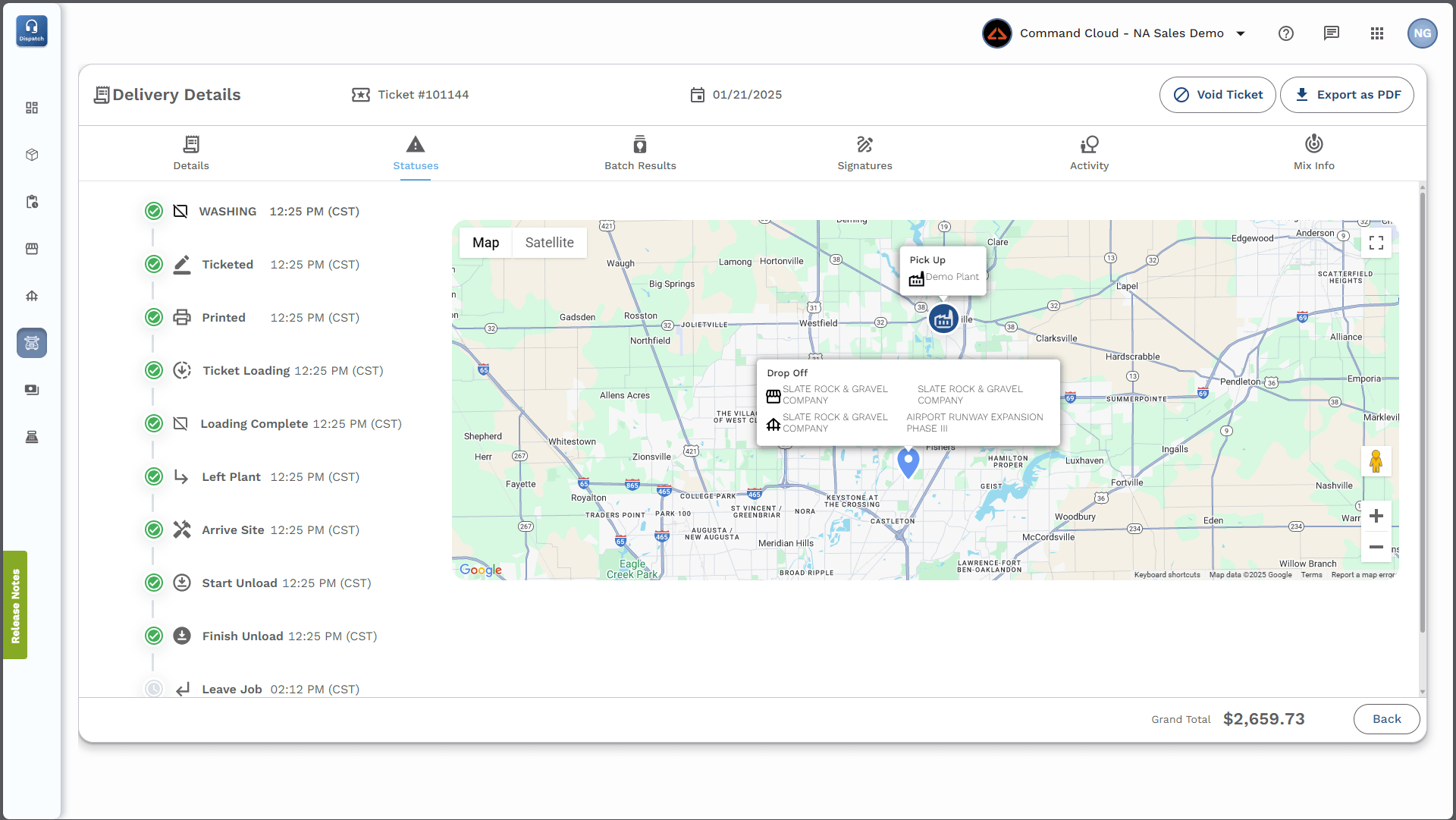
Task: Click the Grand Total amount $2,659.73
Action: coord(1263,719)
